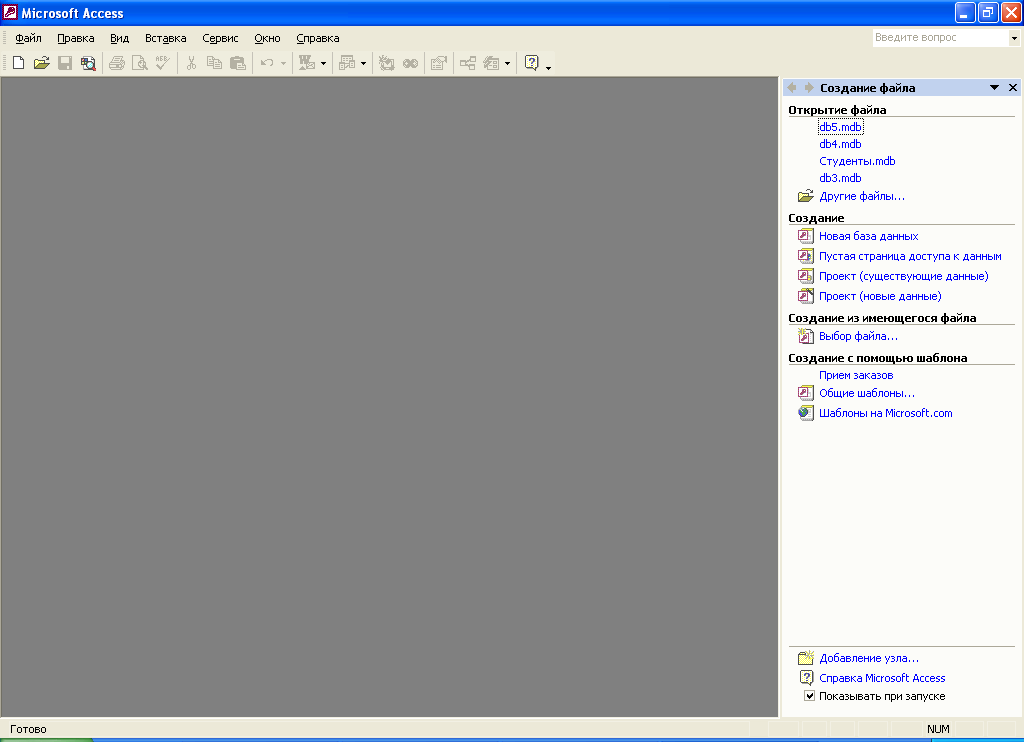
Task: Click the New Object toolbar icon
Action: pos(491,63)
